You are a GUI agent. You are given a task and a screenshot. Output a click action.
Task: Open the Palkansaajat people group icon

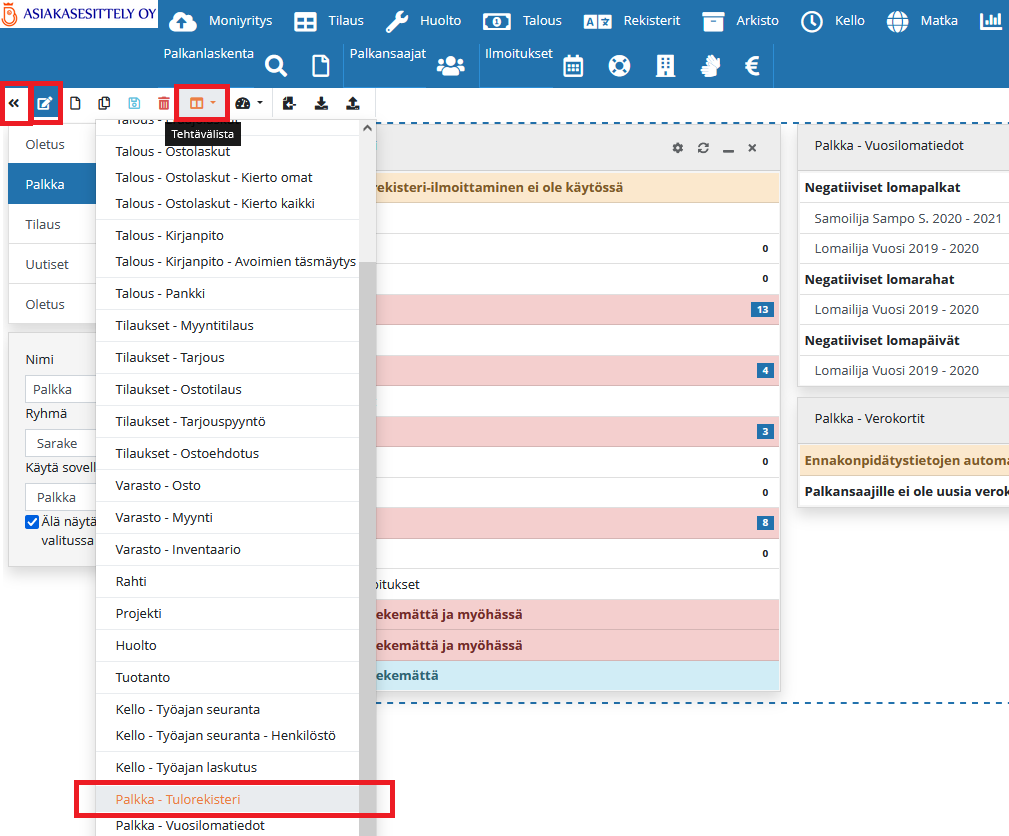451,66
